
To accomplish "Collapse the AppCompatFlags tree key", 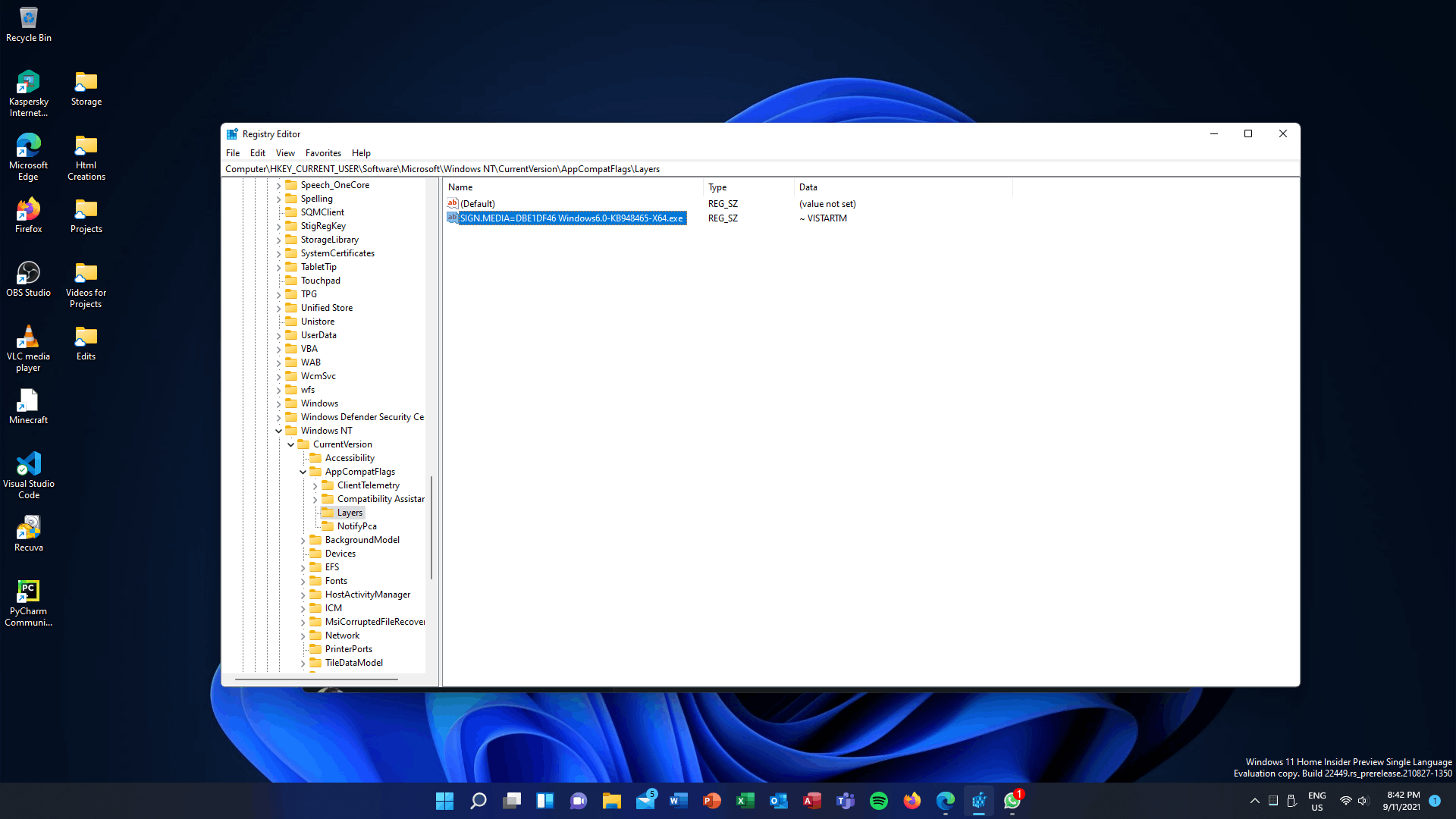I will click(x=303, y=472).
